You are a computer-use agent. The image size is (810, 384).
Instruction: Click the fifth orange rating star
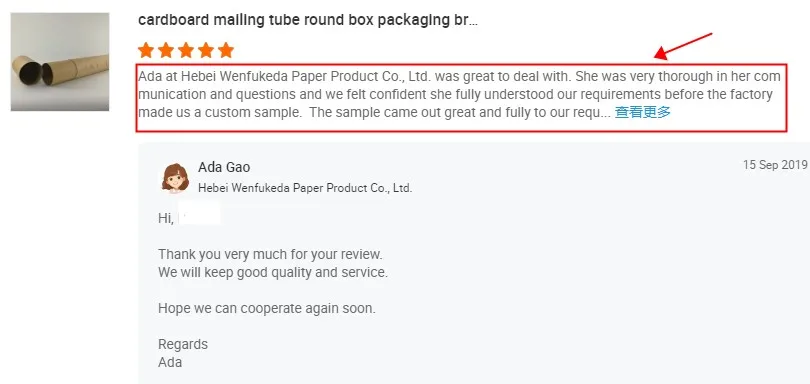[x=226, y=50]
